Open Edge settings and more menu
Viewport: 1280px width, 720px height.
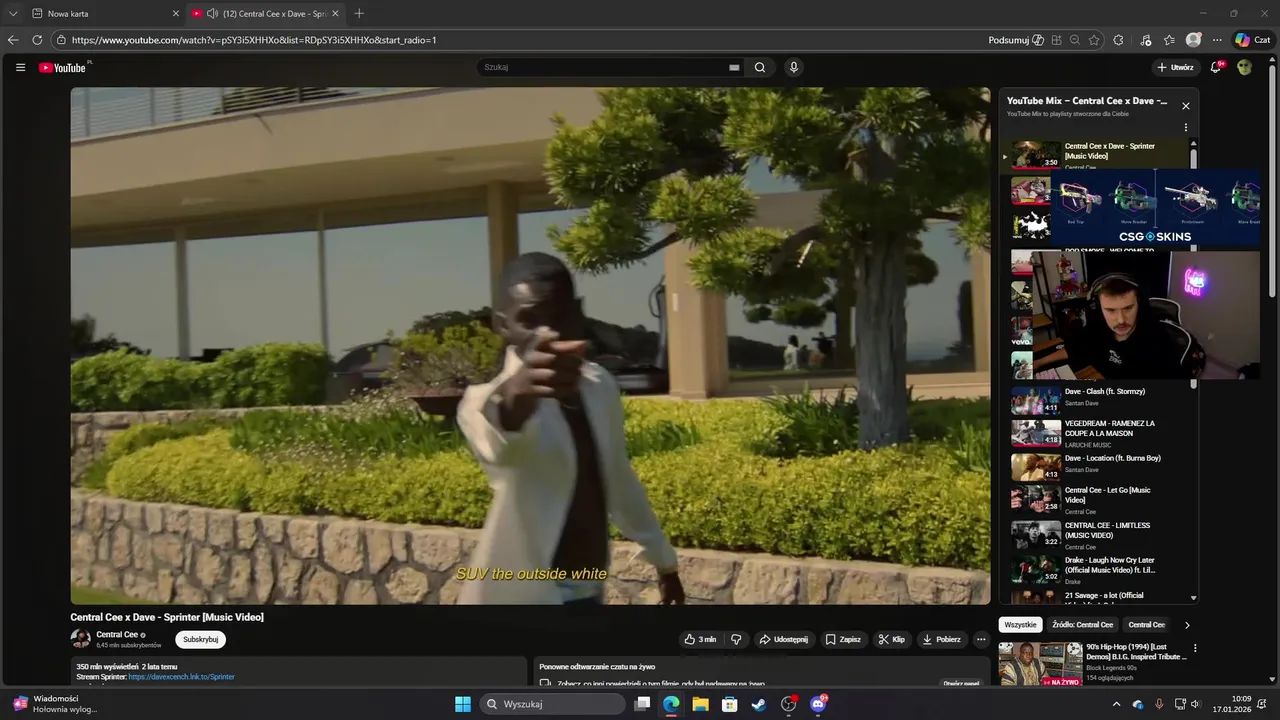coord(1217,40)
